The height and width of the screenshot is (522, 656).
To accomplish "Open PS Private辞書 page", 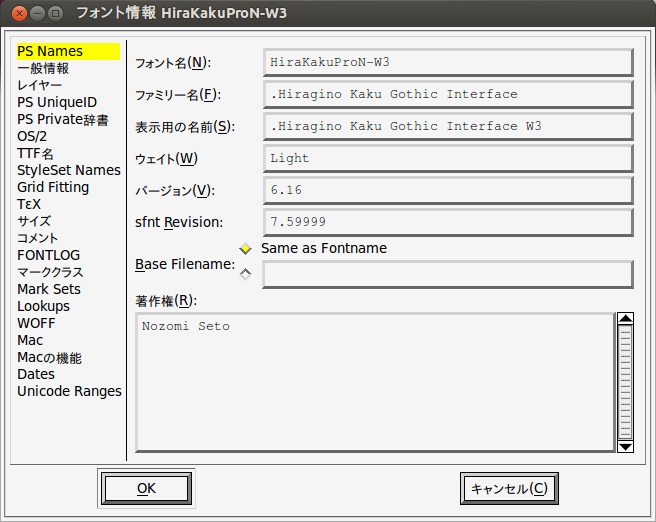I will coord(63,119).
